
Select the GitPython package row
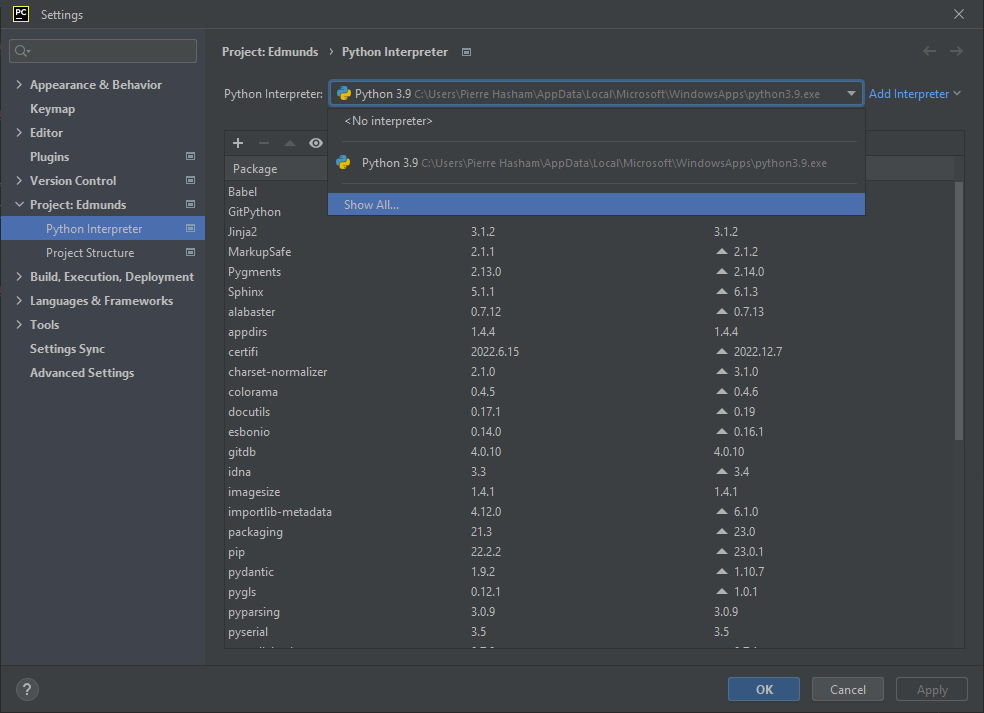254,212
